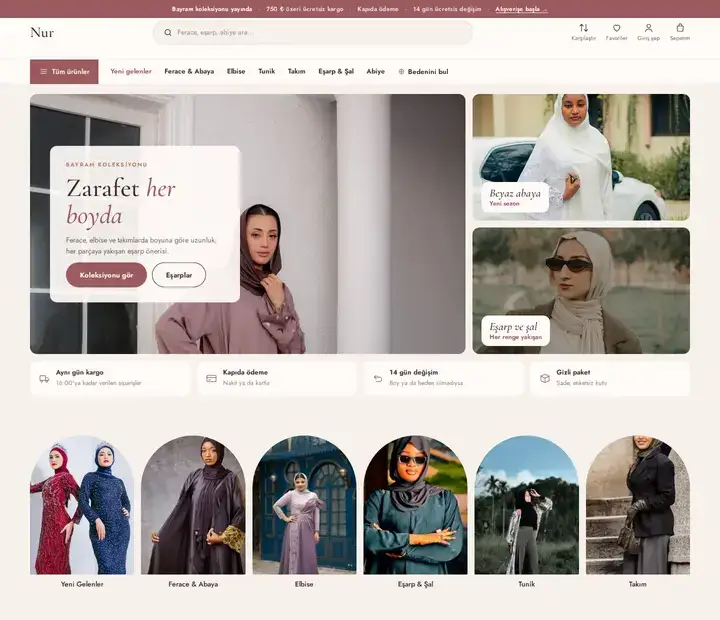This screenshot has height=620, width=720.
Task: Select Elbise in the navigation bar
Action: click(x=236, y=72)
